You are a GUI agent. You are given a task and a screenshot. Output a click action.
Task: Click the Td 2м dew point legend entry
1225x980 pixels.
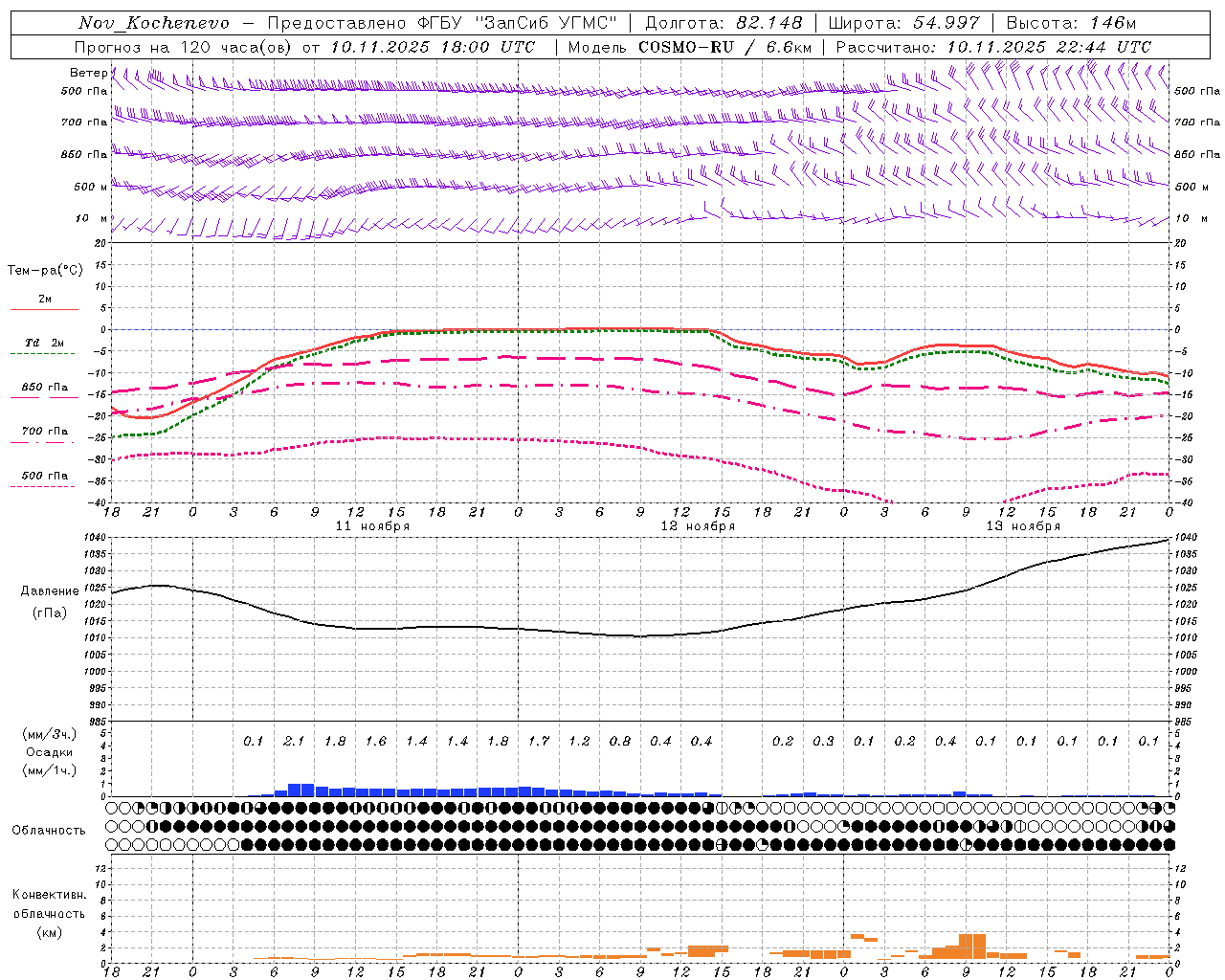(x=45, y=343)
